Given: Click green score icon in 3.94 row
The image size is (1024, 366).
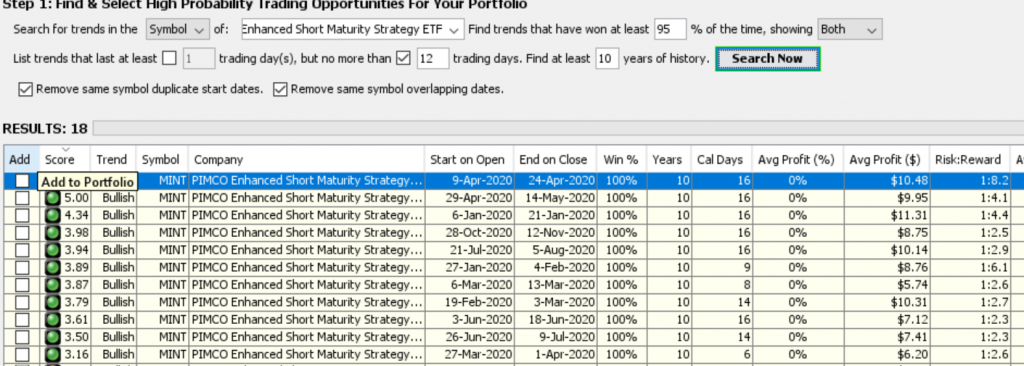Looking at the screenshot, I should [53, 250].
